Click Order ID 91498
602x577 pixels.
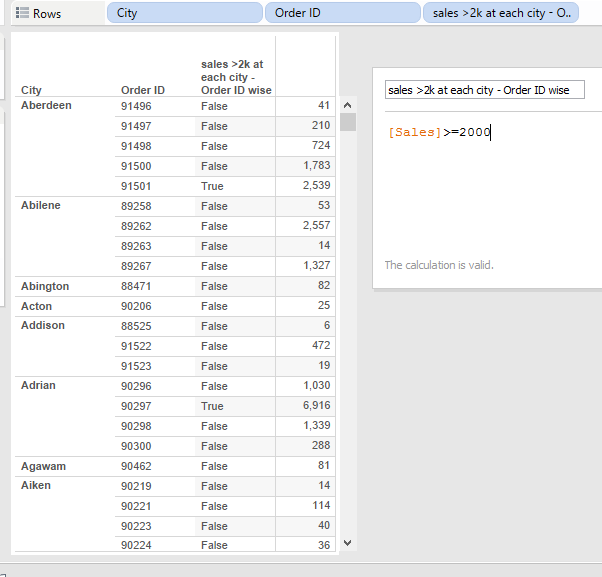136,146
